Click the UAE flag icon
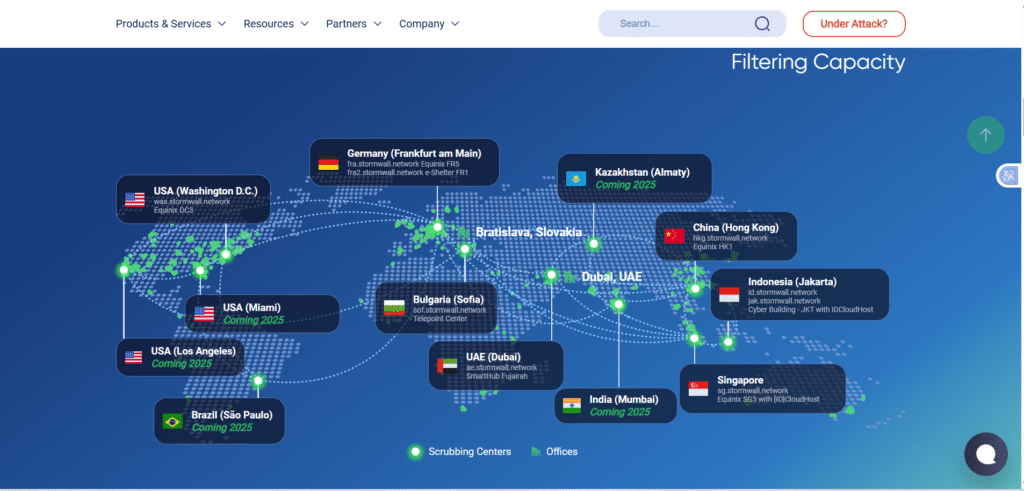Image resolution: width=1024 pixels, height=491 pixels. pos(447,365)
